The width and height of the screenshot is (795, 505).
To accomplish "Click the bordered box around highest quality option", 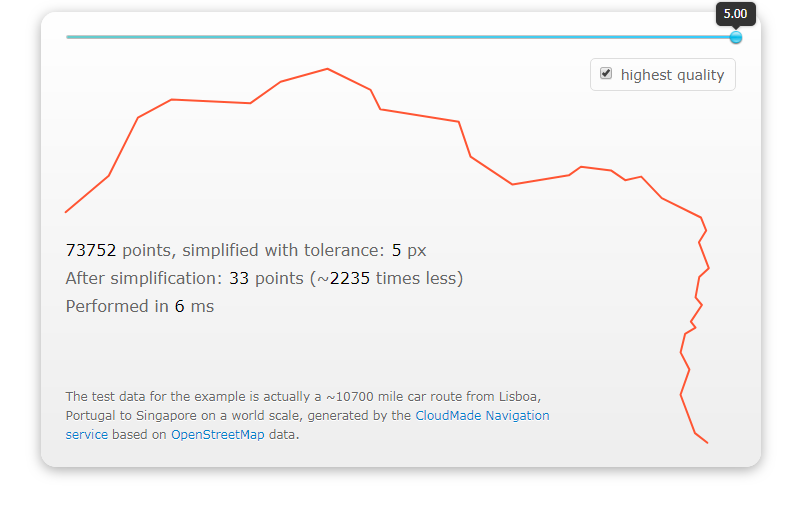I will coord(663,75).
